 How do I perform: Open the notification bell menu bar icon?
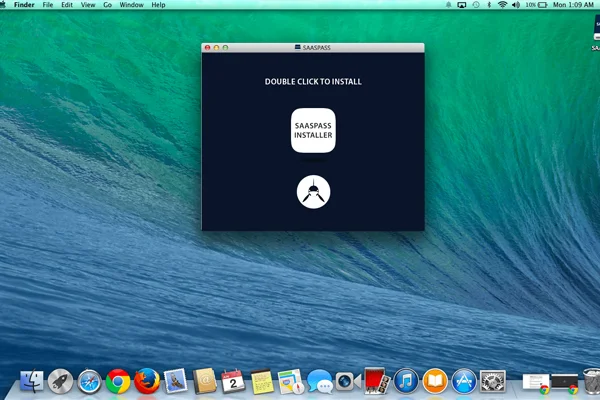[448, 5]
